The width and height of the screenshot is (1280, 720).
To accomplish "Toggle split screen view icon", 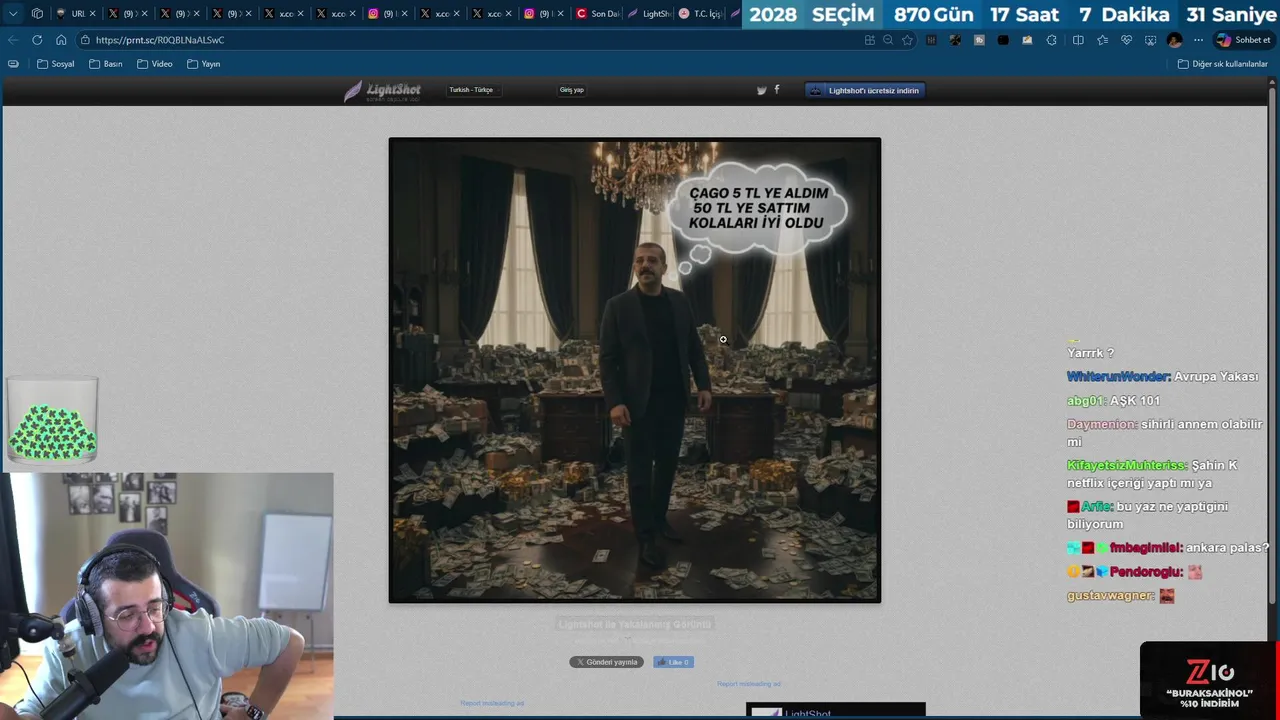I will tap(1078, 40).
